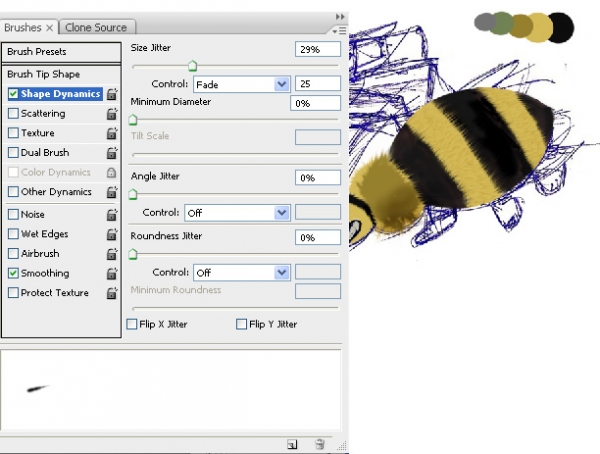The width and height of the screenshot is (600, 454).
Task: Click the brush stroke preview area
Action: tap(171, 390)
